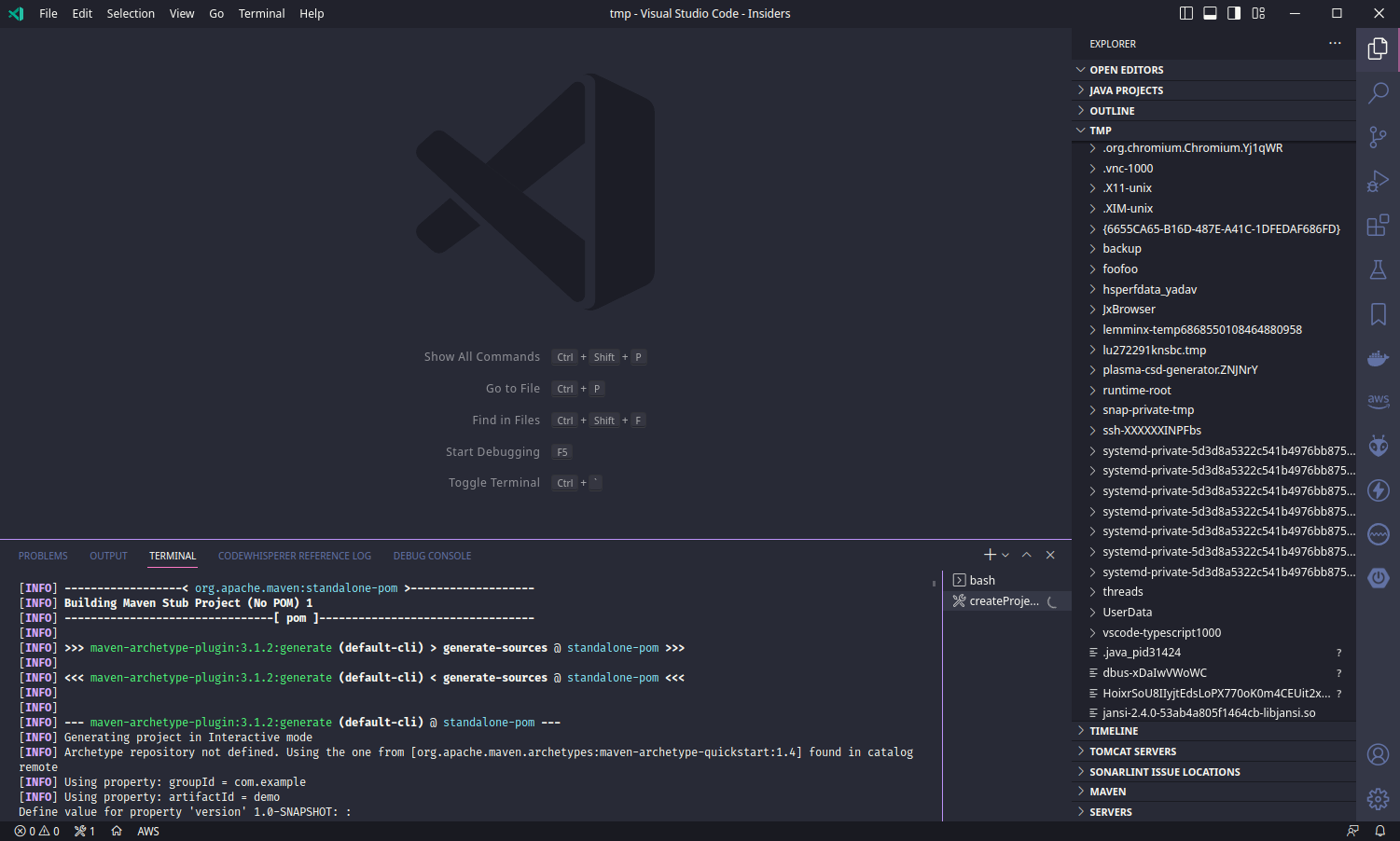The image size is (1400, 841).
Task: Open the Terminal menu
Action: coord(261,13)
